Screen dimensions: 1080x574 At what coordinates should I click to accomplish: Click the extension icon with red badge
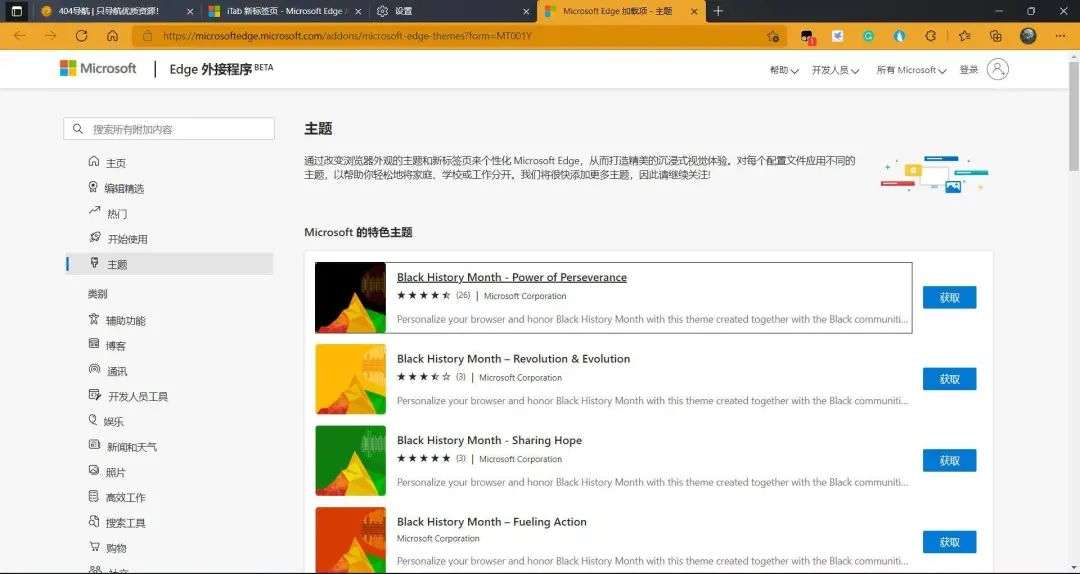pos(807,37)
